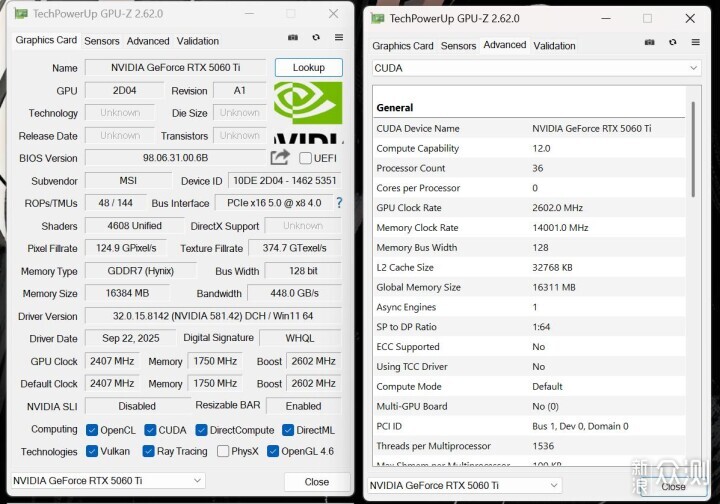The height and width of the screenshot is (504, 720).
Task: Switch to Sensors tab in left window
Action: [101, 41]
